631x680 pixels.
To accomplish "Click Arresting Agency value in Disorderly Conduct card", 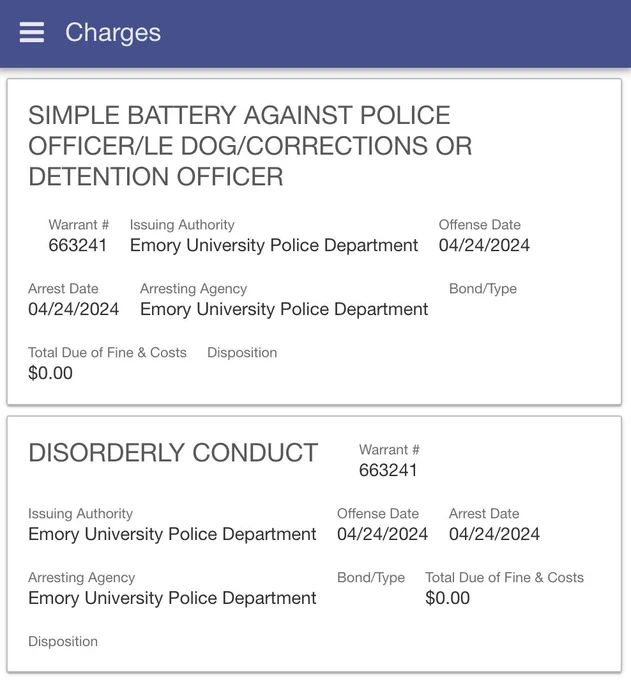I will click(x=172, y=598).
